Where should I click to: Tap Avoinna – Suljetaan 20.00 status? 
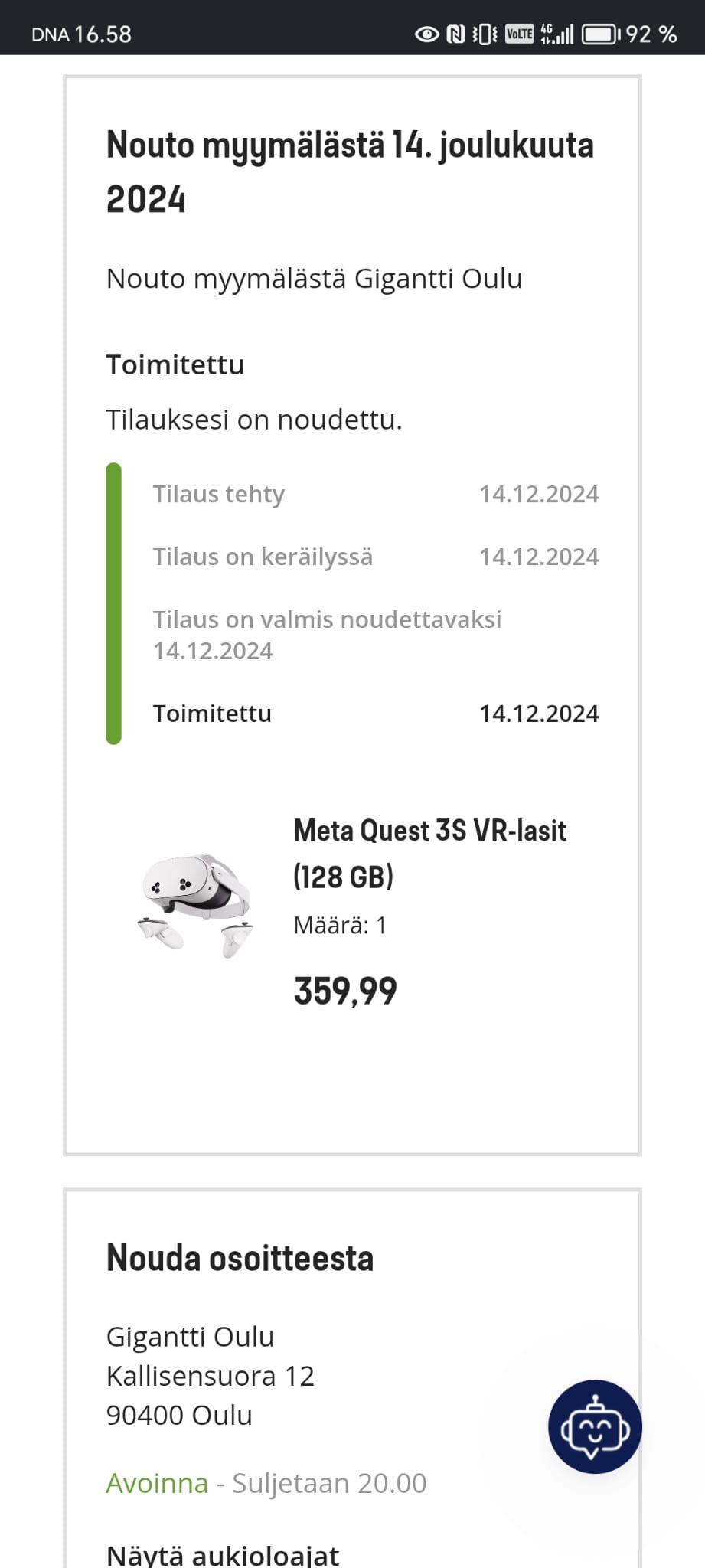pos(266,1483)
